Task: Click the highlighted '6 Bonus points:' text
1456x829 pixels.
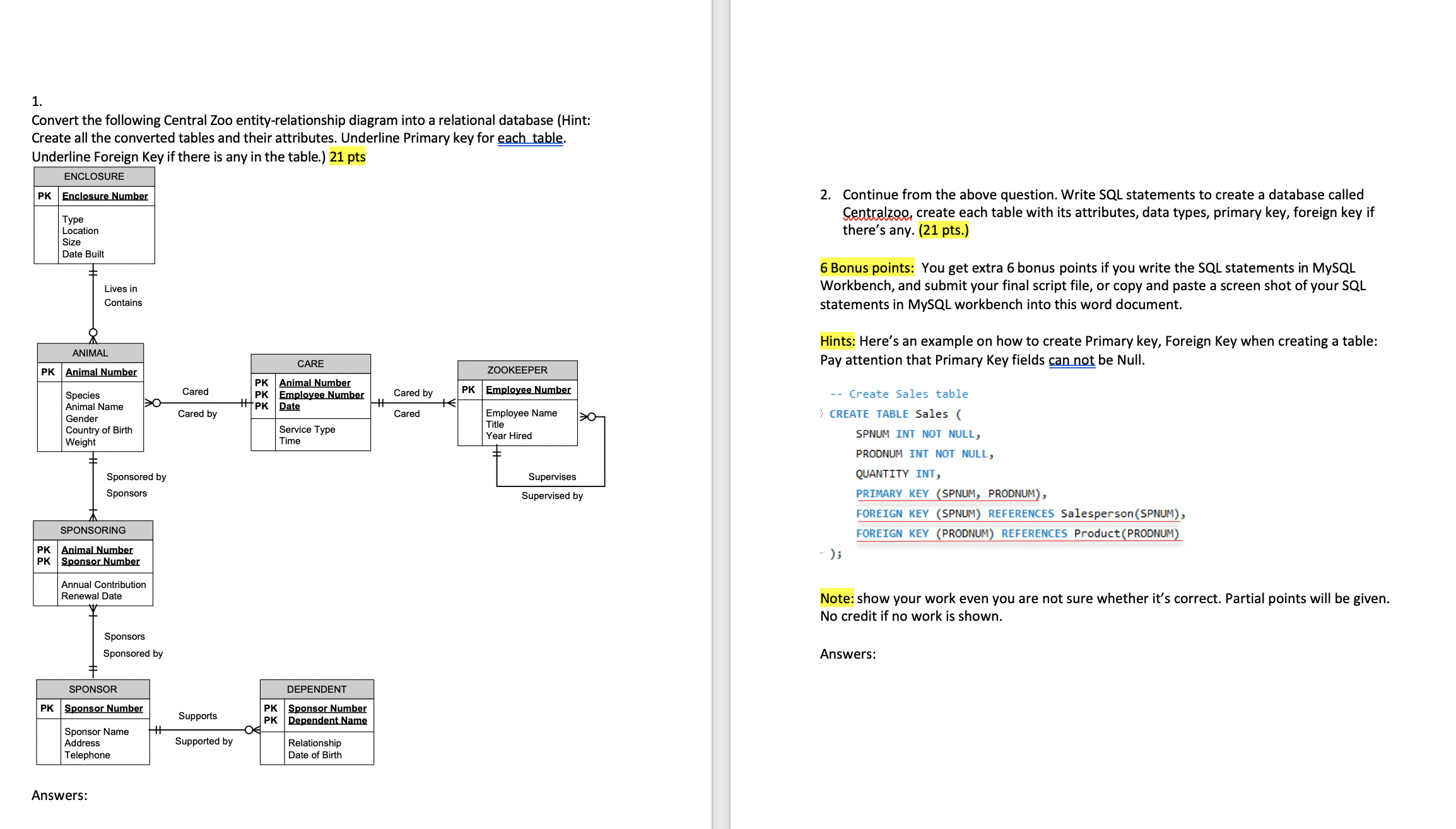Action: coord(867,268)
